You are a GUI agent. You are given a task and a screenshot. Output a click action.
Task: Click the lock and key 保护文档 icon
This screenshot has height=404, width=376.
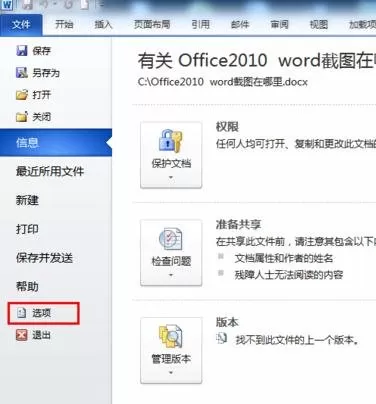coord(171,141)
